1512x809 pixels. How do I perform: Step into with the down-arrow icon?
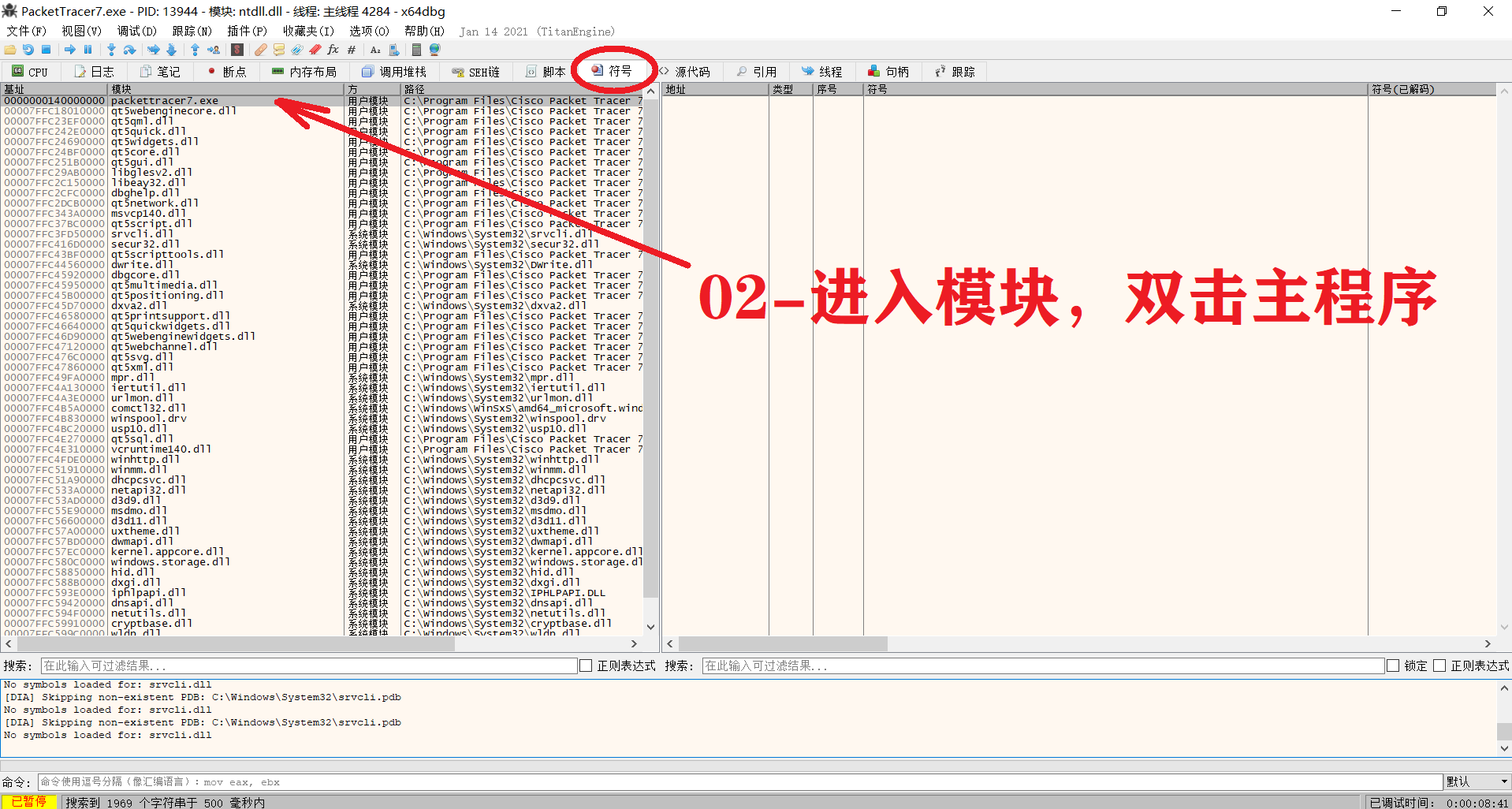pyautogui.click(x=111, y=50)
